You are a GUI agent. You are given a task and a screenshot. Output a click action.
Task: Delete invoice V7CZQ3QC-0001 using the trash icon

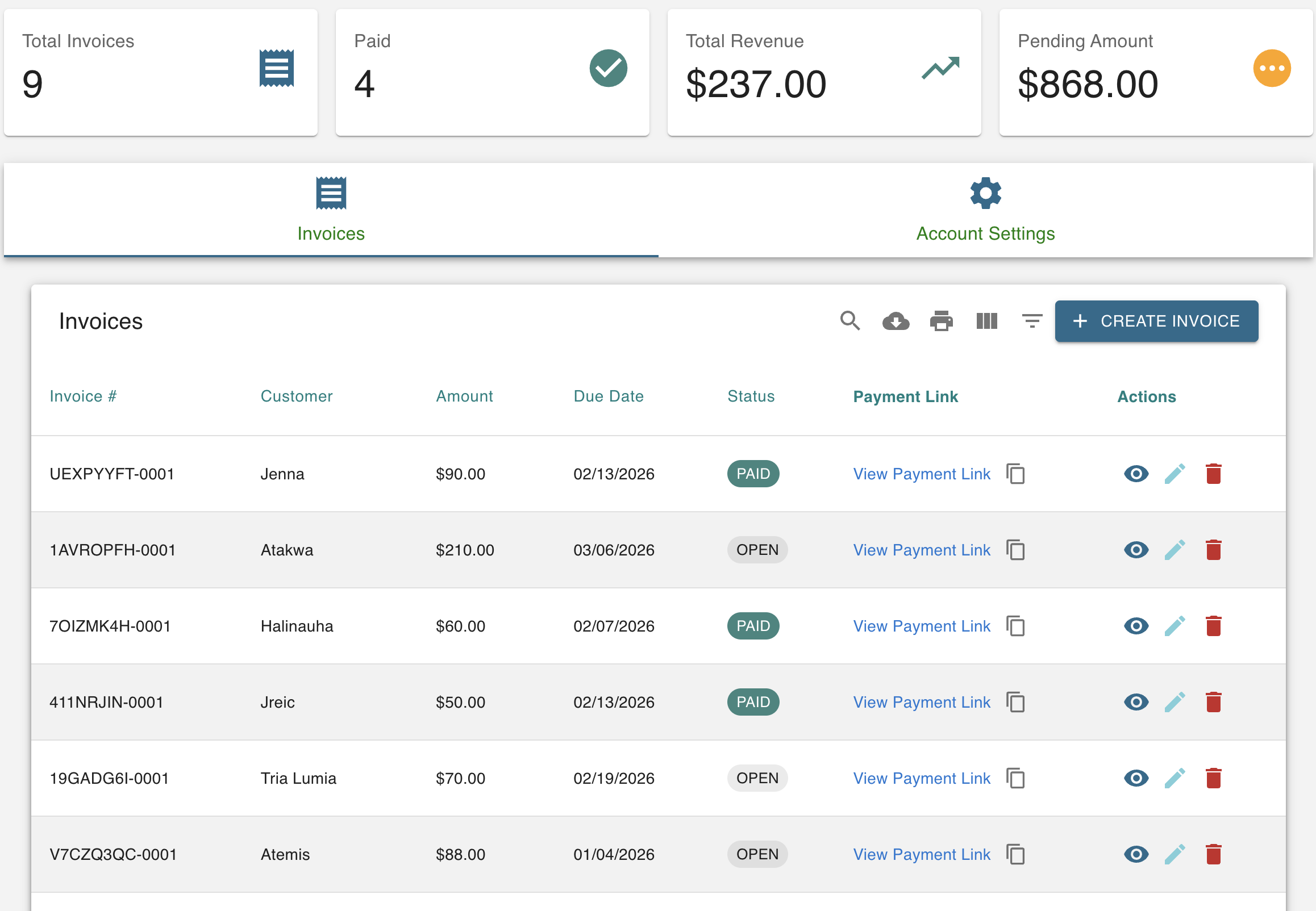point(1214,855)
